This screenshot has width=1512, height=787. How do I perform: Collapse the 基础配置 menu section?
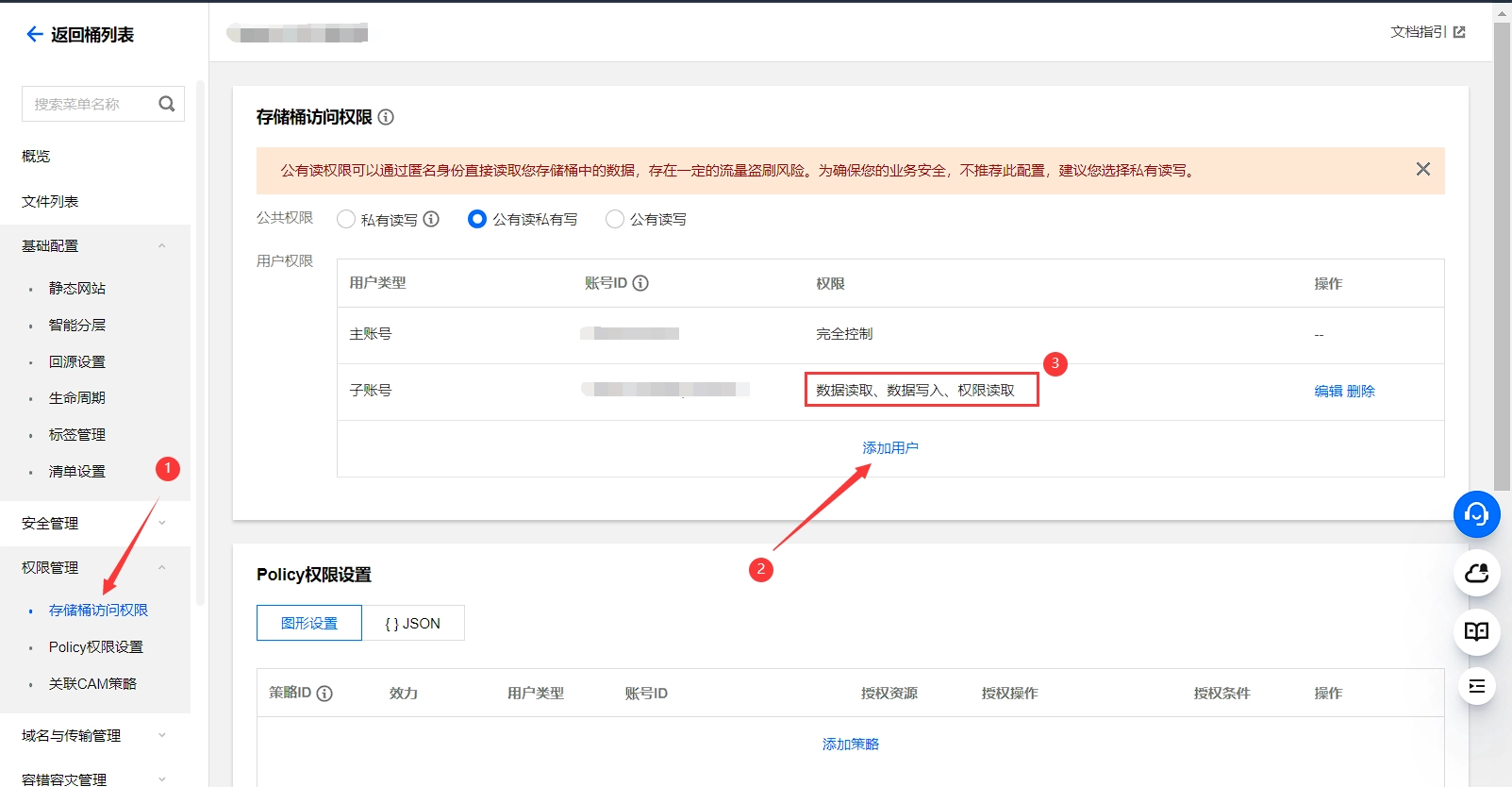162,246
